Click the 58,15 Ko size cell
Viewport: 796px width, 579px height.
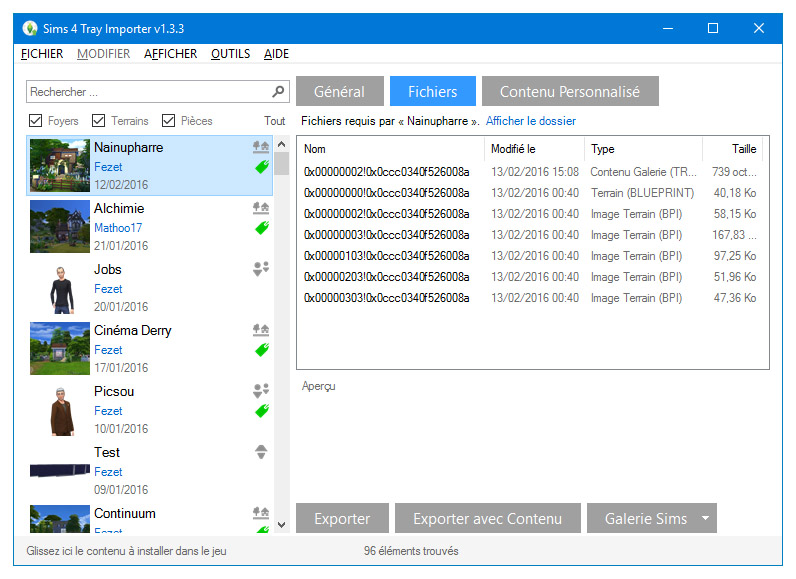pos(735,214)
